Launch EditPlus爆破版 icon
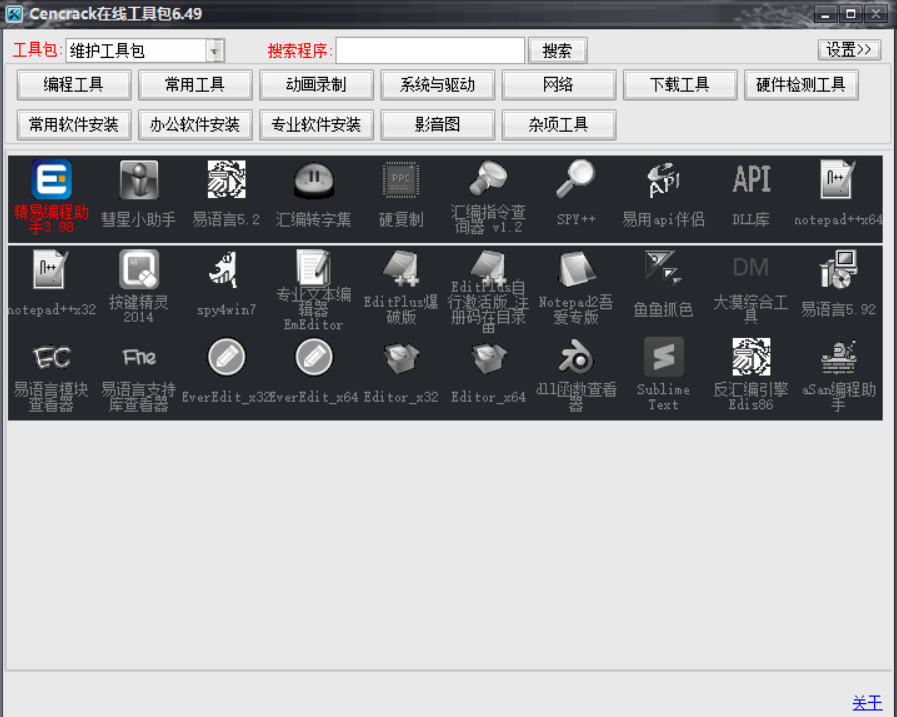897x717 pixels. pyautogui.click(x=401, y=268)
